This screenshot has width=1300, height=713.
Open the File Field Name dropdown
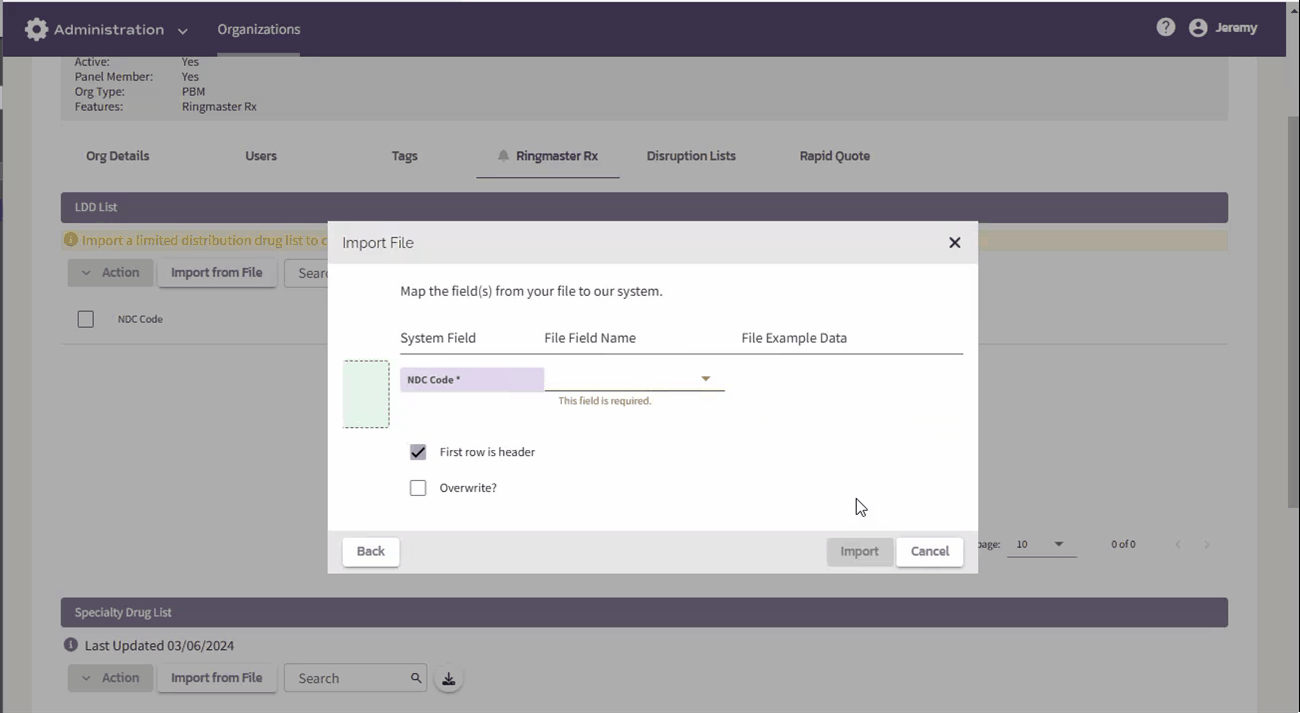point(634,379)
